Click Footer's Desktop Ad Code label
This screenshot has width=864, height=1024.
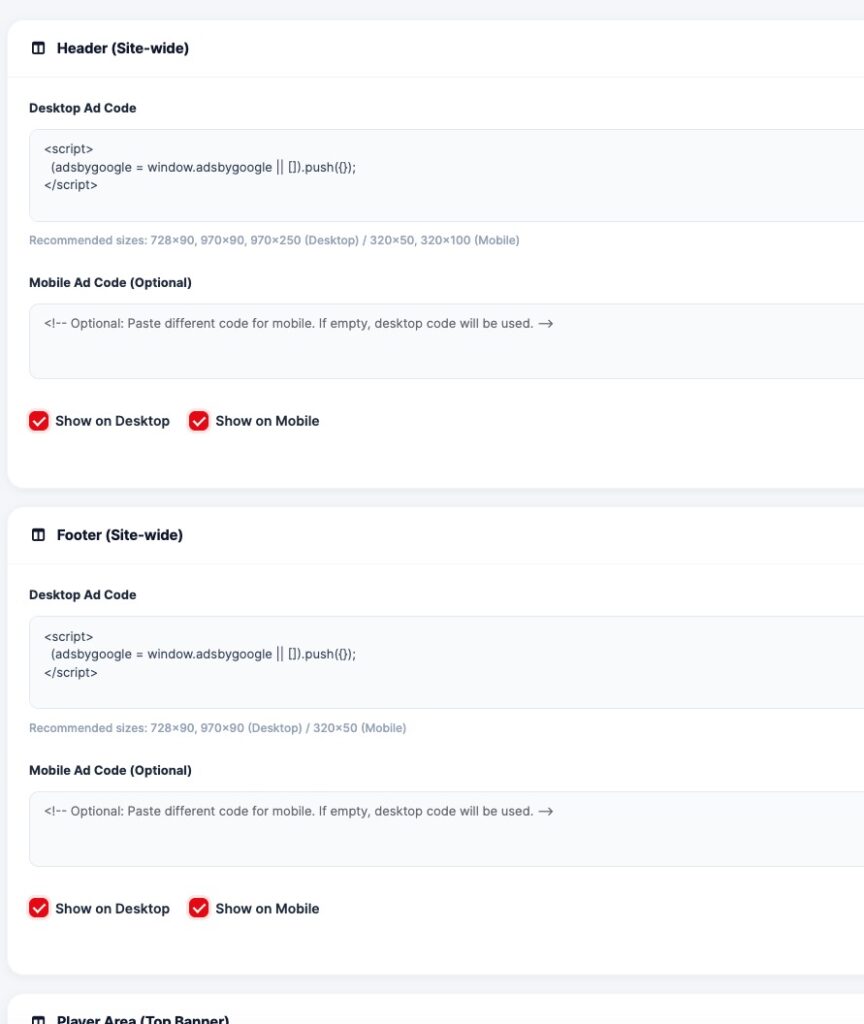point(83,595)
